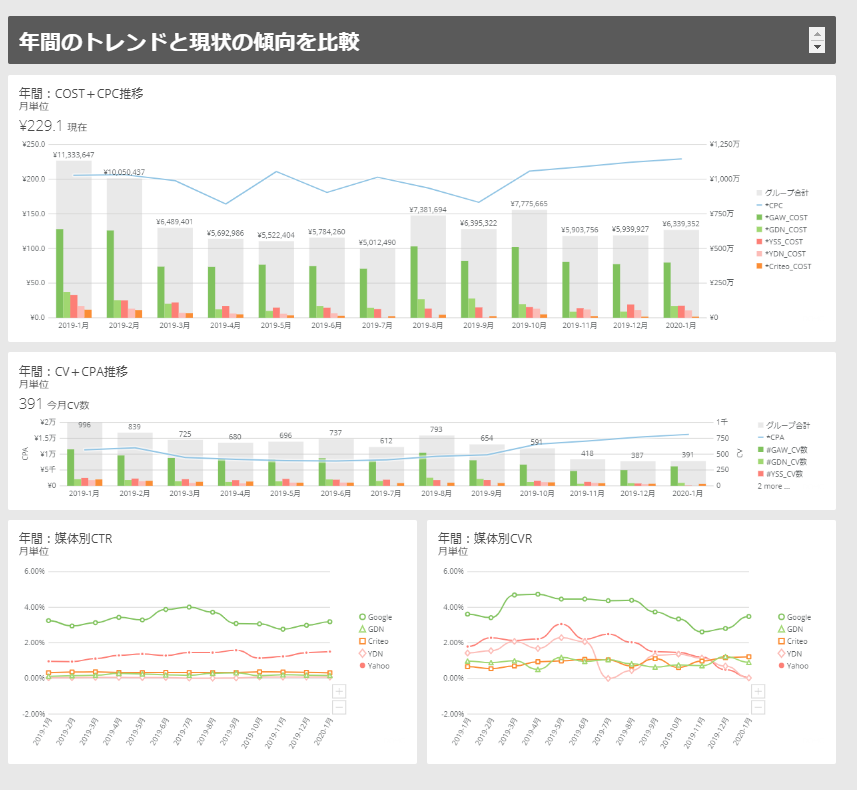Click Criteo legend icon in CVR chart
The height and width of the screenshot is (790, 857).
pos(783,641)
